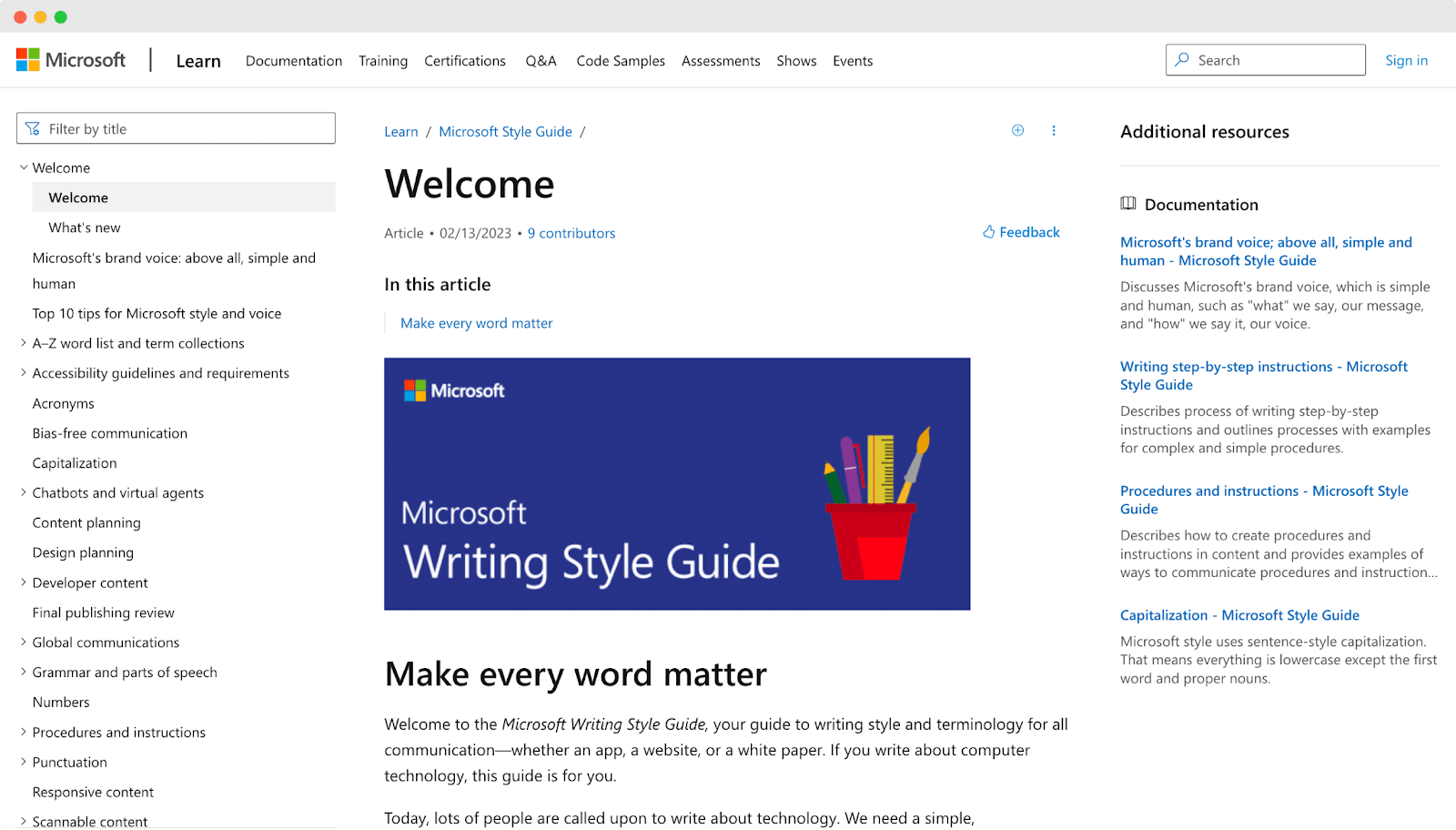Viewport: 1456px width, 830px height.
Task: Click the Documentation book icon under Additional resources
Action: coord(1128,204)
